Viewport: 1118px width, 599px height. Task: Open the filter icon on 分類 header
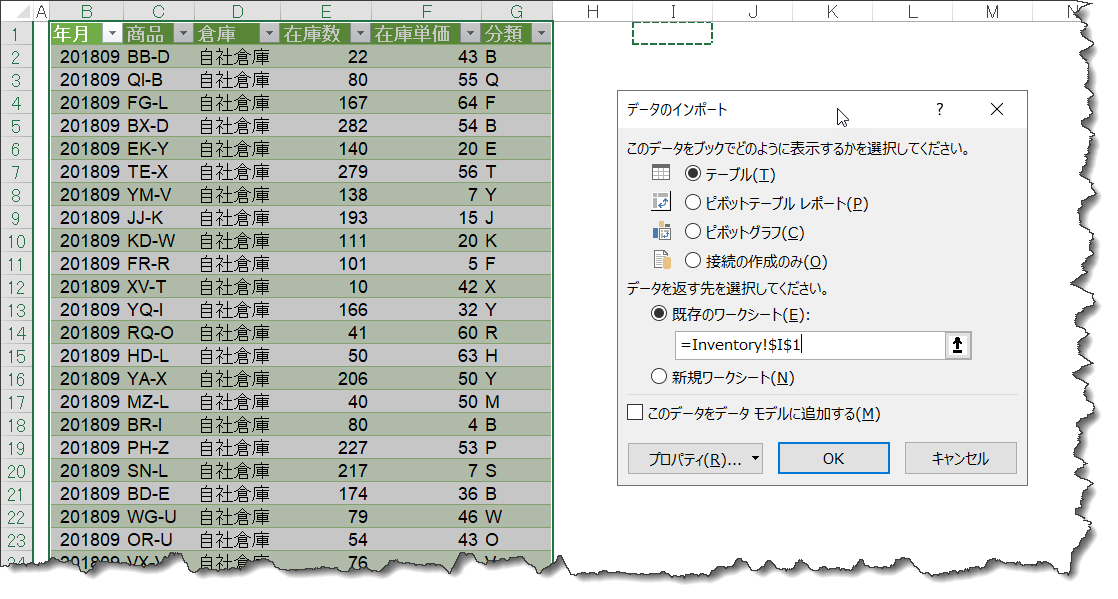[x=540, y=33]
